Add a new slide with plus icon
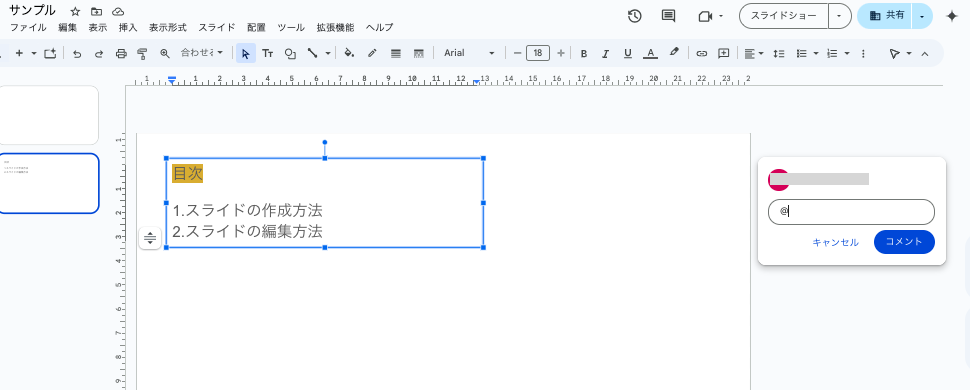The width and height of the screenshot is (970, 390). (x=19, y=53)
